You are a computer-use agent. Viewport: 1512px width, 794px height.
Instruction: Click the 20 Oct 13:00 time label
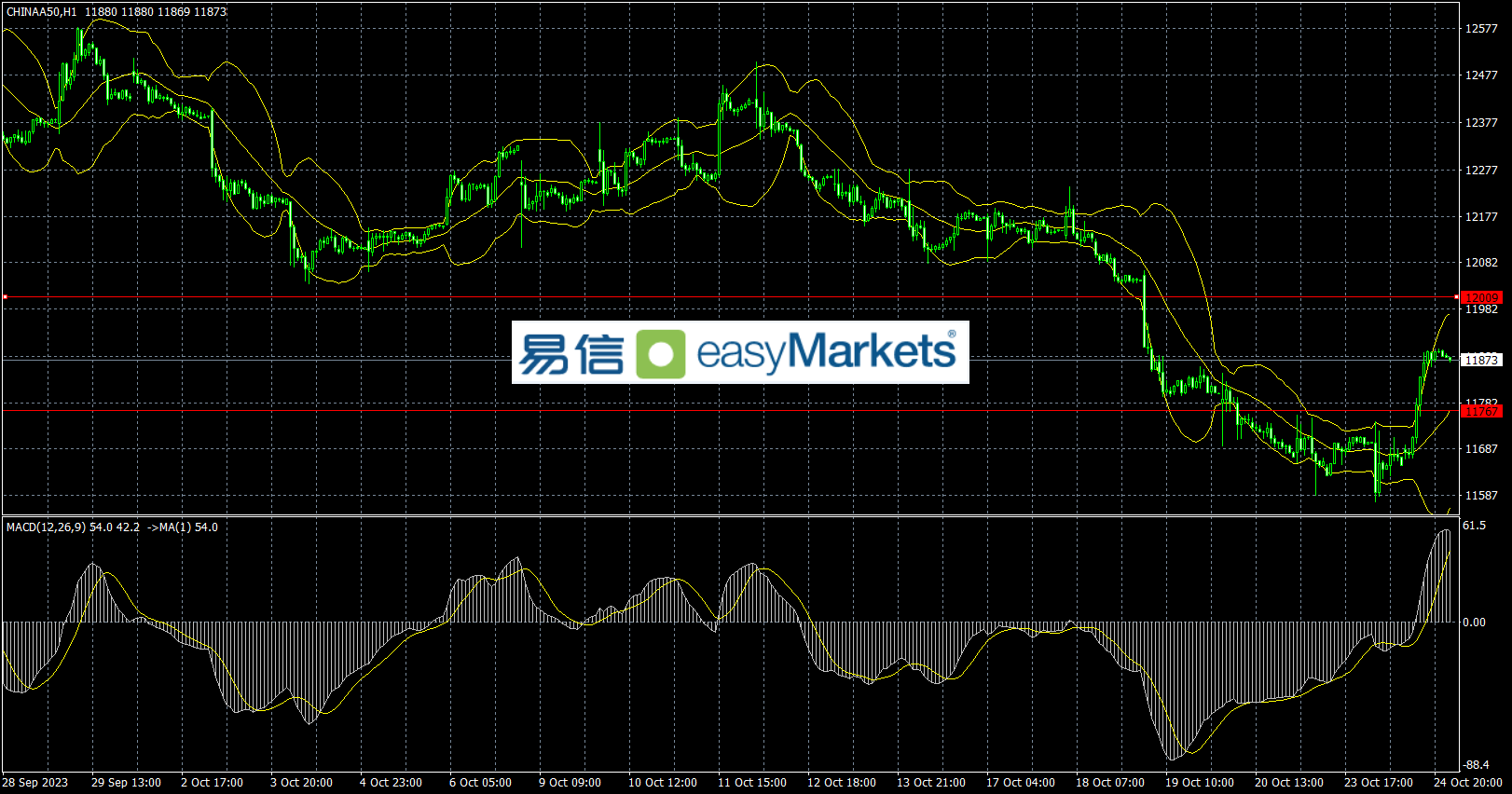tap(1289, 783)
